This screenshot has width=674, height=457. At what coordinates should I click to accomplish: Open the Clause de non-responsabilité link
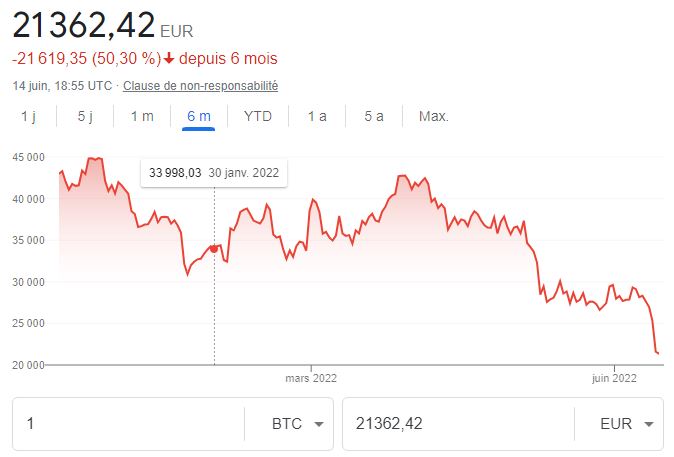[200, 86]
